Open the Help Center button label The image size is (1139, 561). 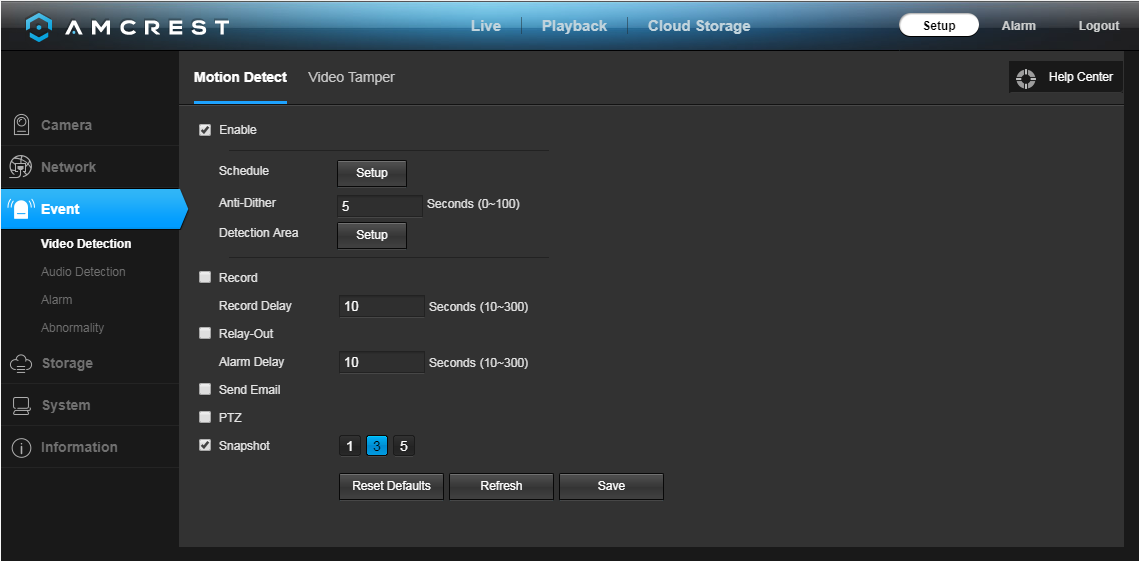[x=1080, y=77]
